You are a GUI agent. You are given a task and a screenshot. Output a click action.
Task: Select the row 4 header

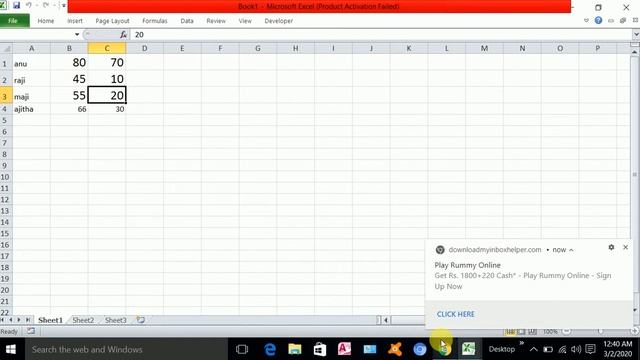coord(6,109)
